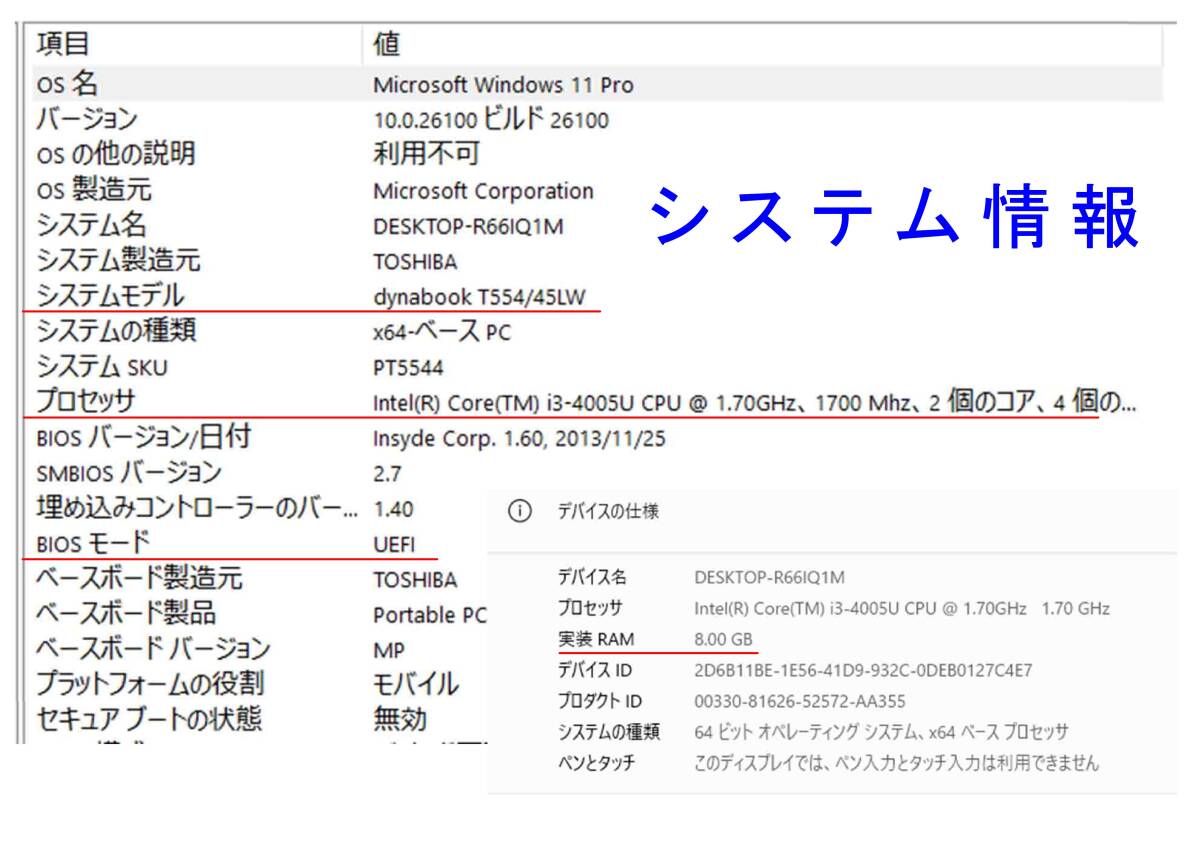This screenshot has width=1200, height=848.
Task: Click the device ID 2D6B11BE-1E56-41D9-932C-0DEB0127C4E7
Action: [x=863, y=670]
